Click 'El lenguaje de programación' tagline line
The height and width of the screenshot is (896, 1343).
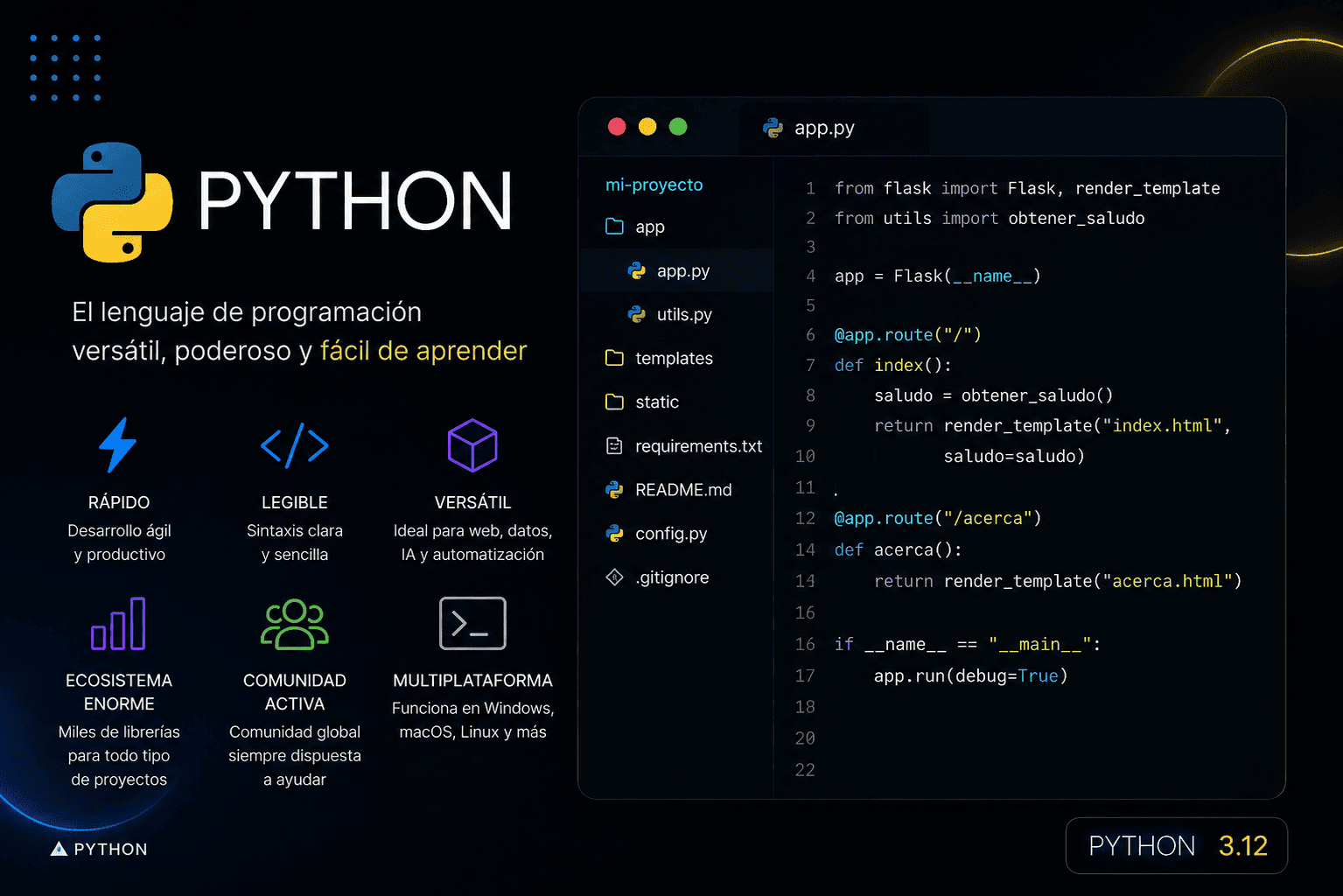247,312
